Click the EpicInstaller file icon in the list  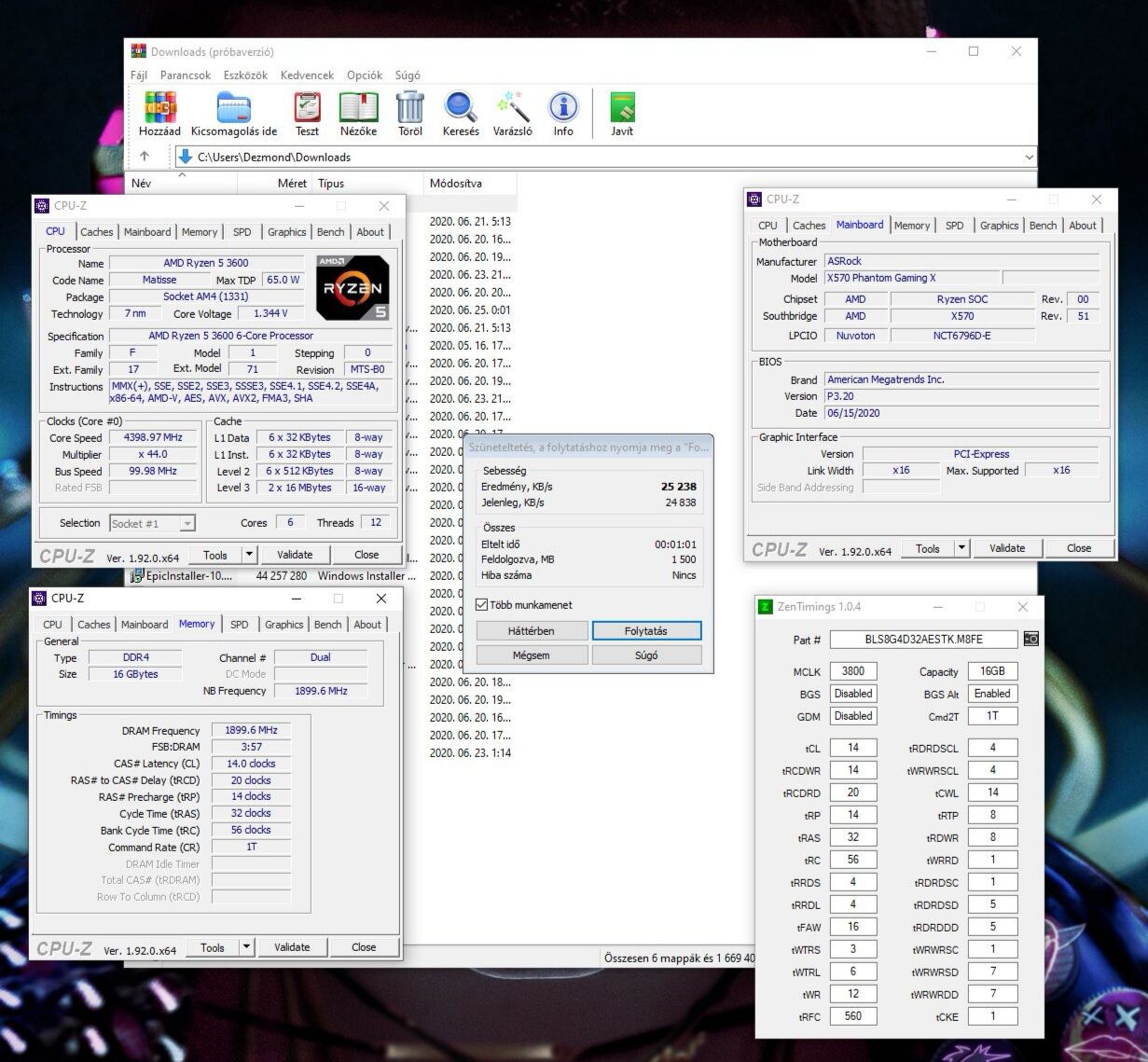[137, 575]
